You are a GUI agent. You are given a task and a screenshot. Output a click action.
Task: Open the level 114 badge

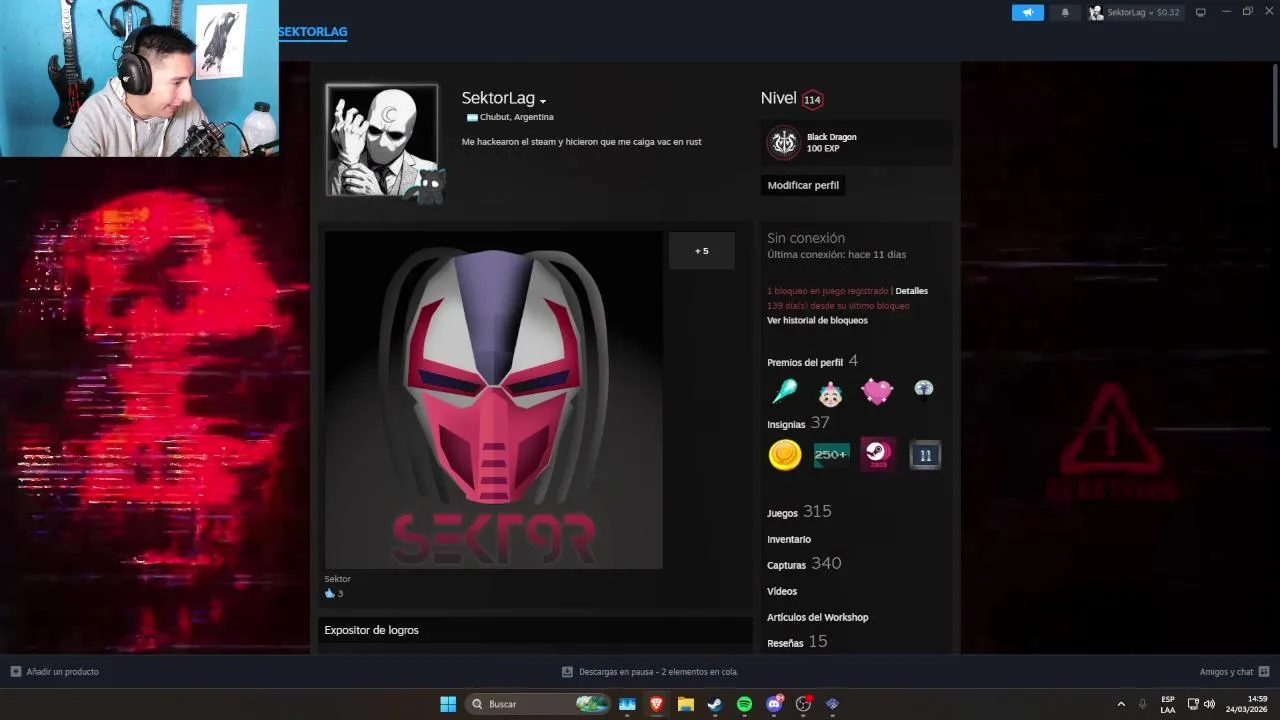[x=812, y=99]
